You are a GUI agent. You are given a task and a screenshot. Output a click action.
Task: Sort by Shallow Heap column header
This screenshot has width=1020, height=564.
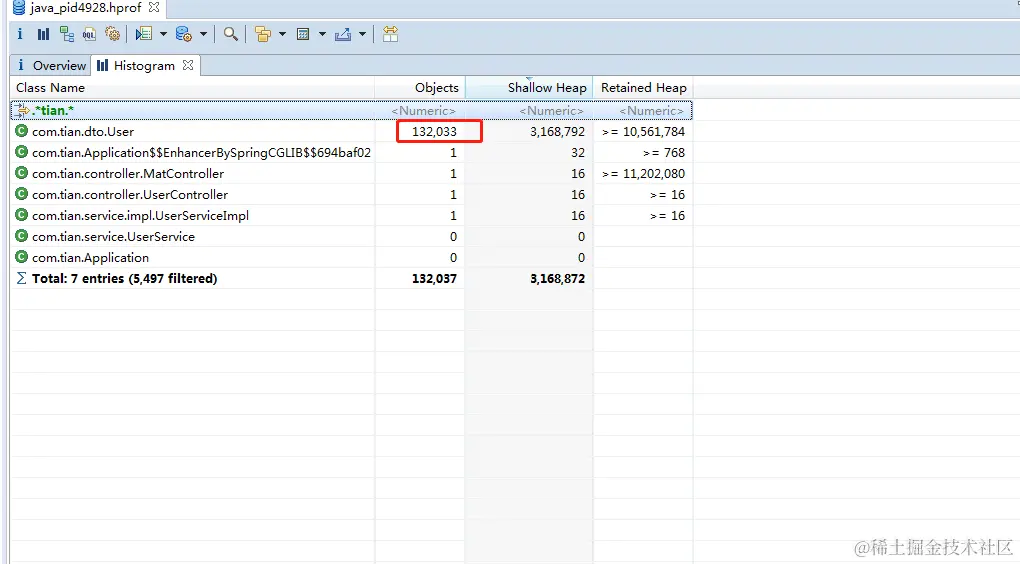pyautogui.click(x=529, y=87)
